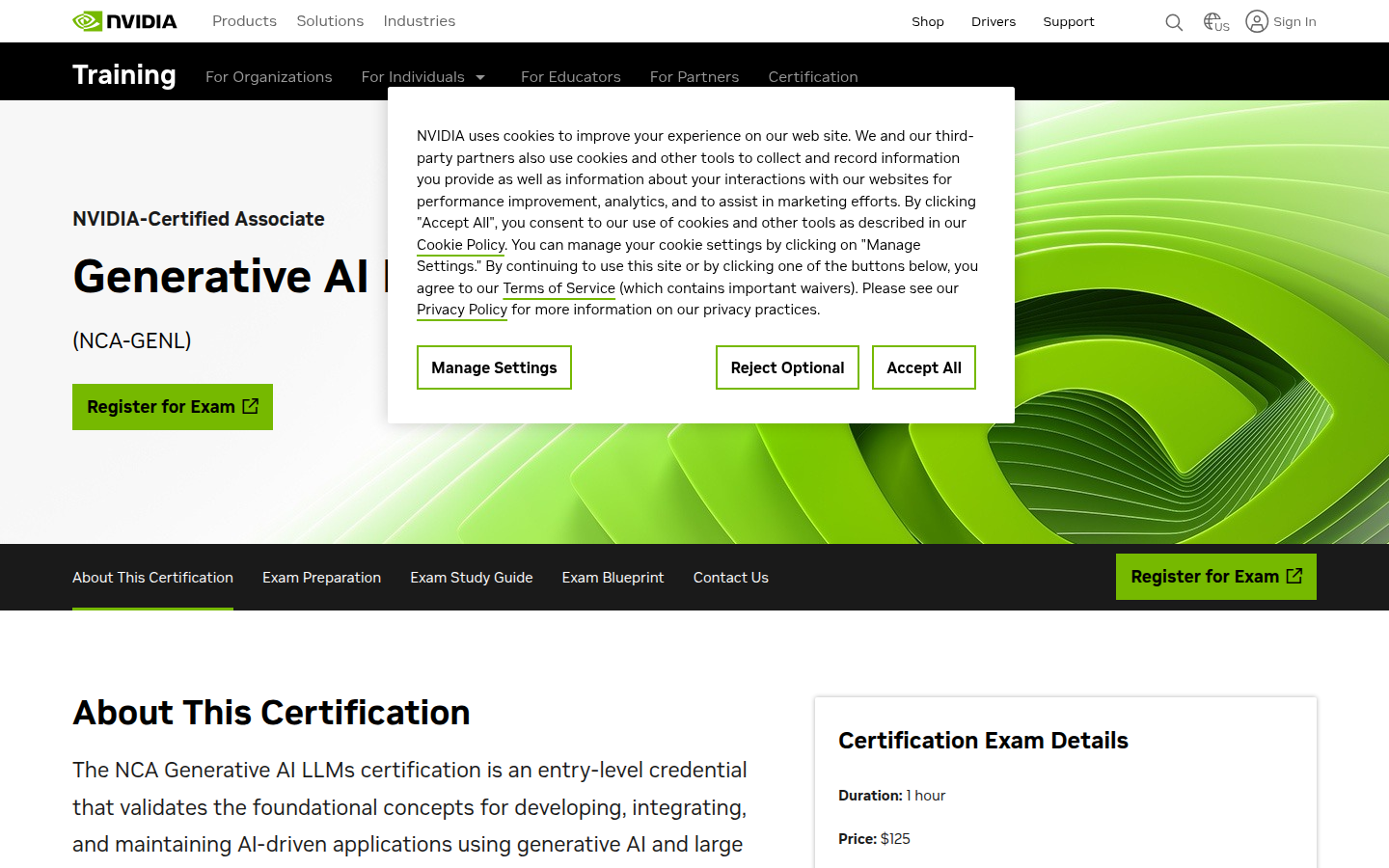
Task: Select the Exam Blueprint tab
Action: pyautogui.click(x=613, y=578)
